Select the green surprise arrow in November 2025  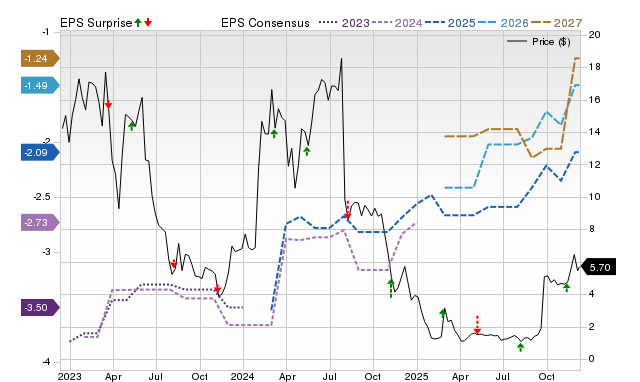click(x=567, y=288)
